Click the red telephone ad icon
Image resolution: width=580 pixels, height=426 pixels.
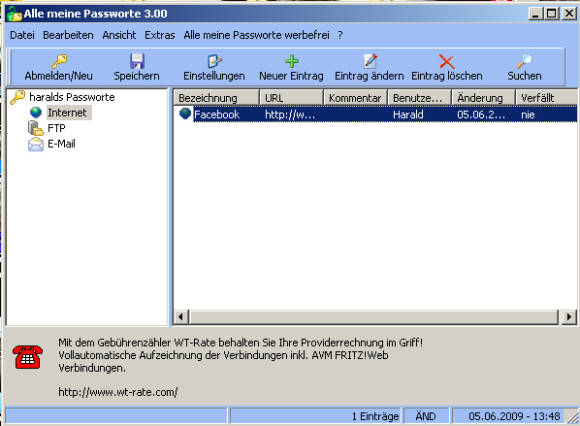point(27,357)
